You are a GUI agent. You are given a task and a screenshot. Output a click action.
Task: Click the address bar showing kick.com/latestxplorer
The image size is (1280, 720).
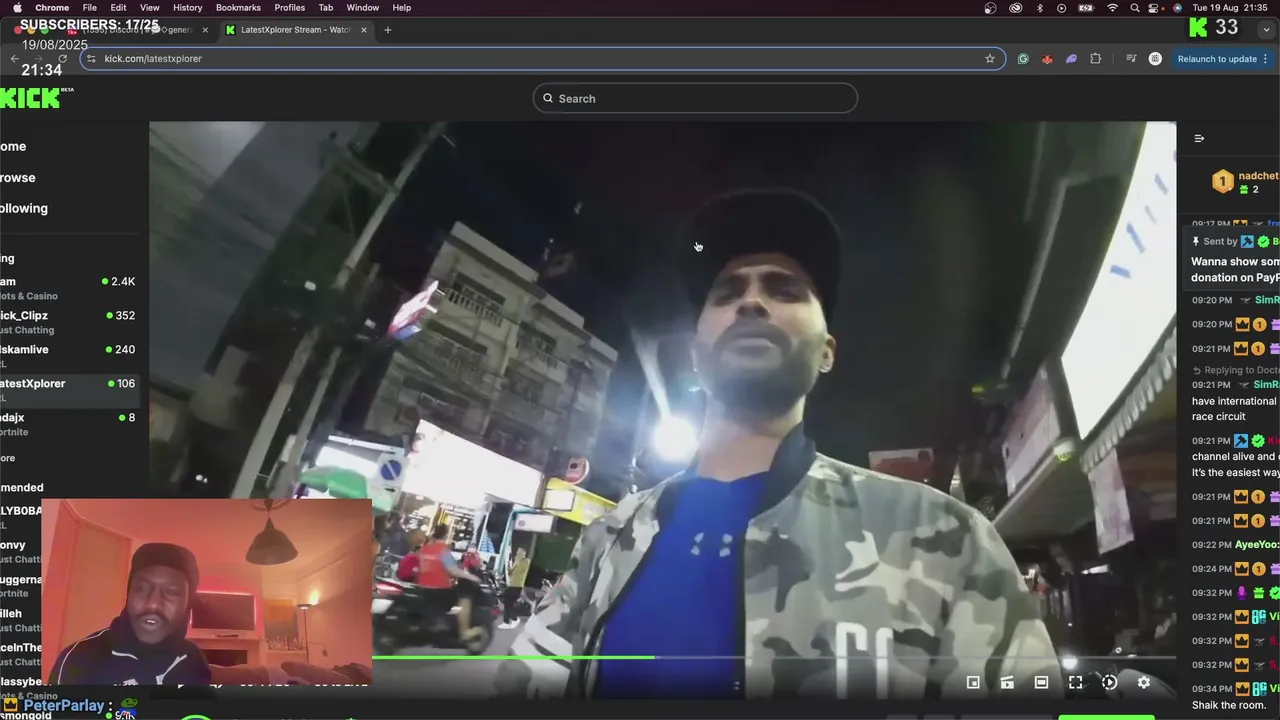coord(542,59)
